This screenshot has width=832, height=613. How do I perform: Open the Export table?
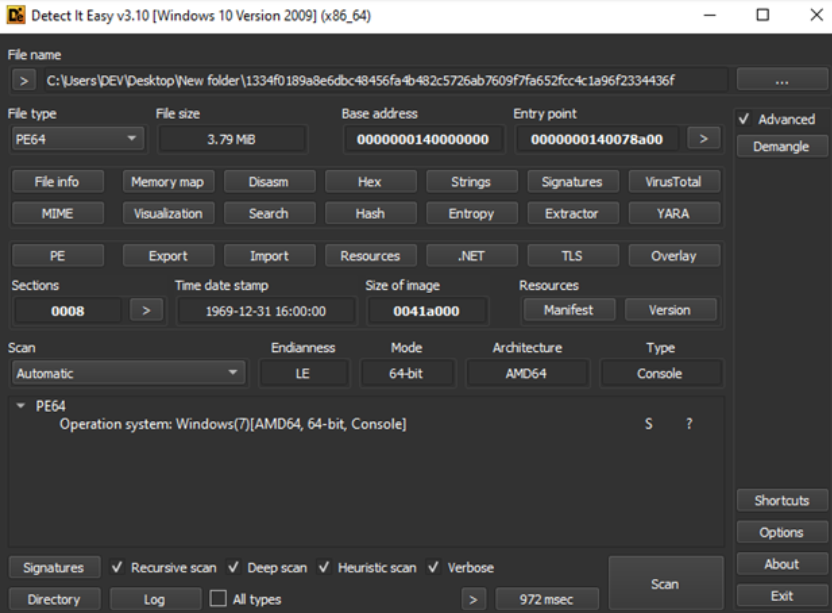pyautogui.click(x=168, y=256)
